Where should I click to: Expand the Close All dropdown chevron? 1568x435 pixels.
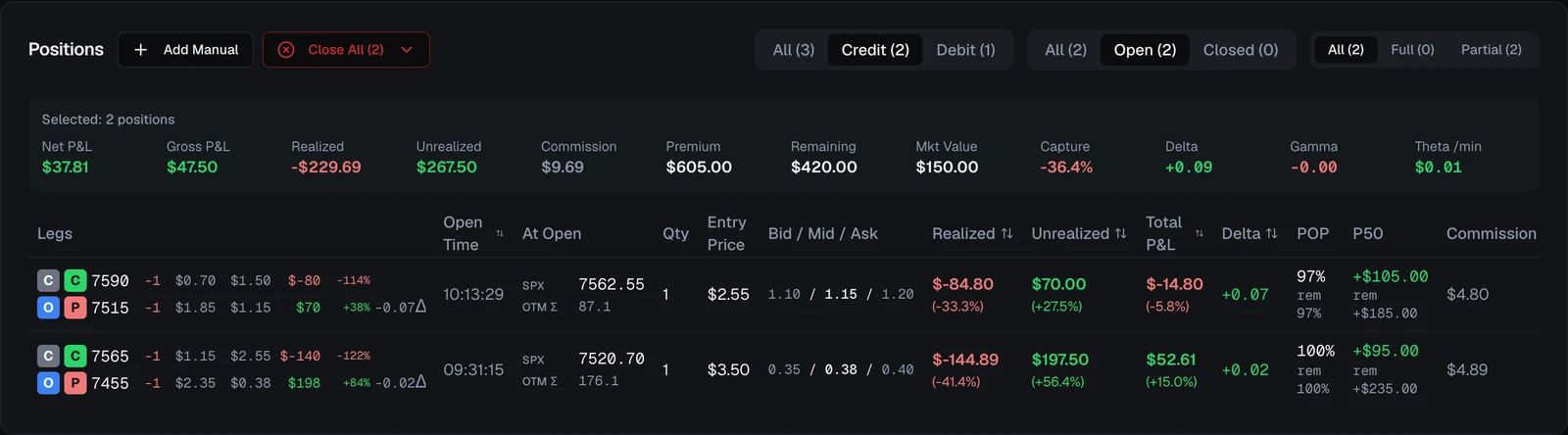pyautogui.click(x=407, y=50)
